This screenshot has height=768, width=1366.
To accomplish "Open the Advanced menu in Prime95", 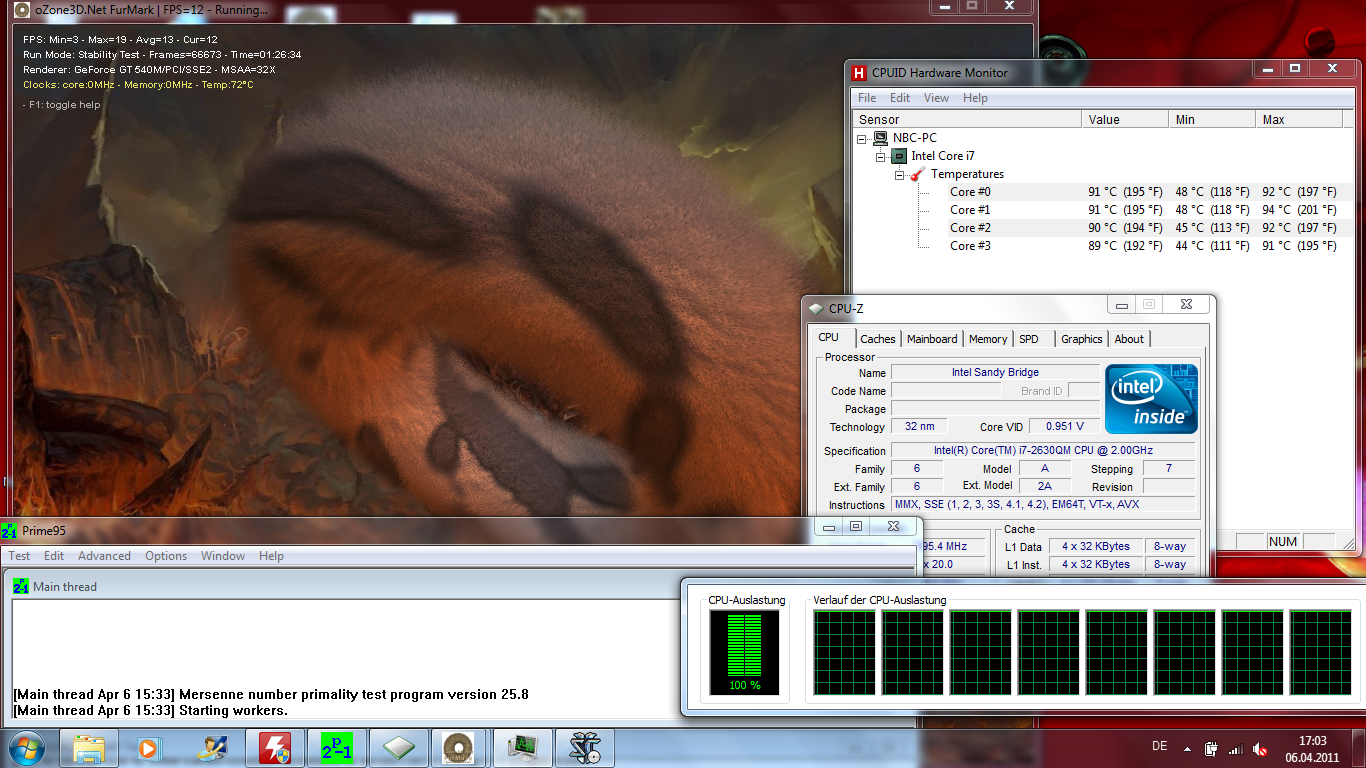I will (104, 556).
